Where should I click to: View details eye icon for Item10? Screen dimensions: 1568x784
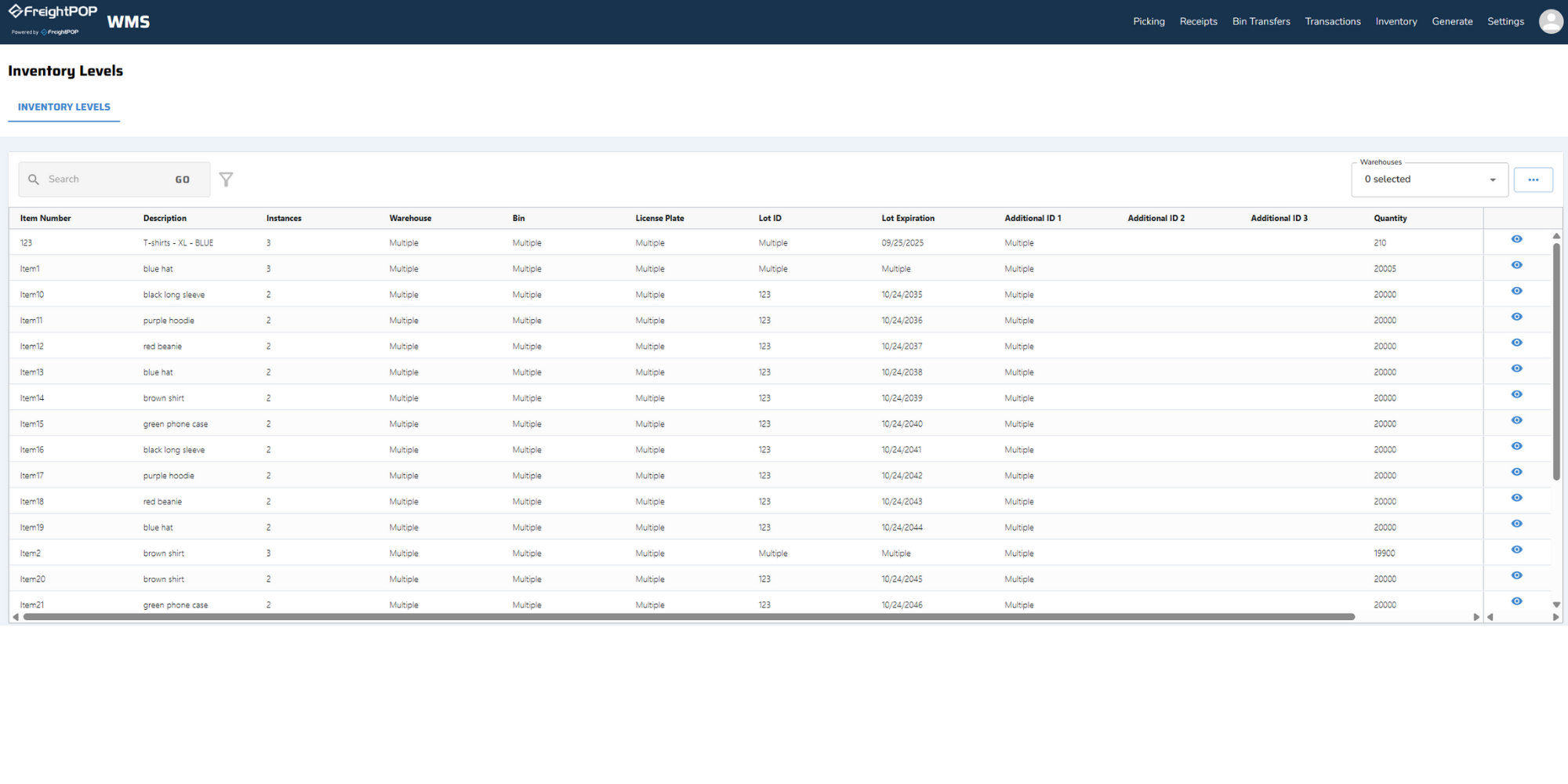point(1517,291)
